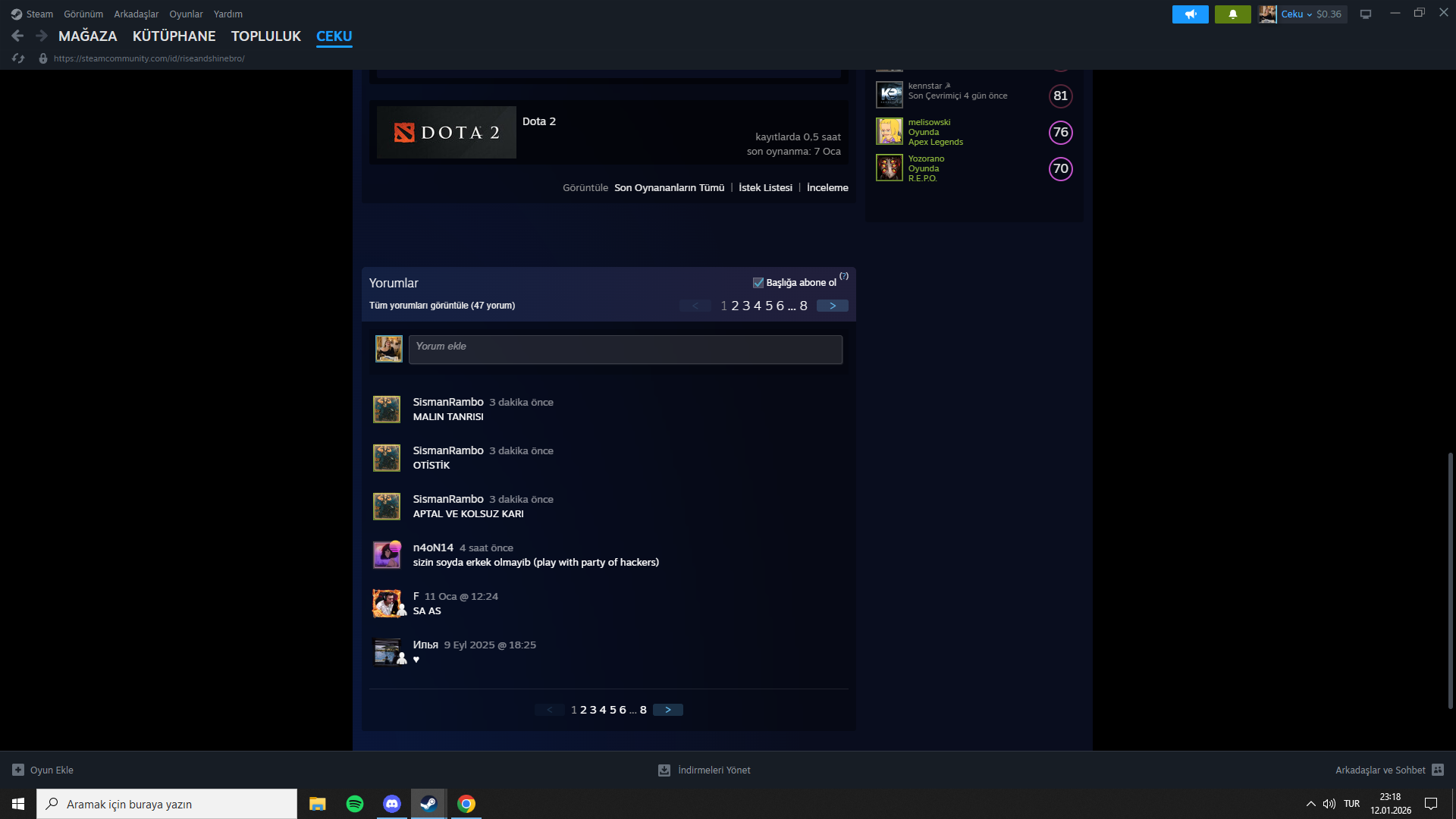The image size is (1456, 819).
Task: Open SismanRambo avatar beside APTAL VE KOLSUZ KARI
Action: tap(387, 507)
